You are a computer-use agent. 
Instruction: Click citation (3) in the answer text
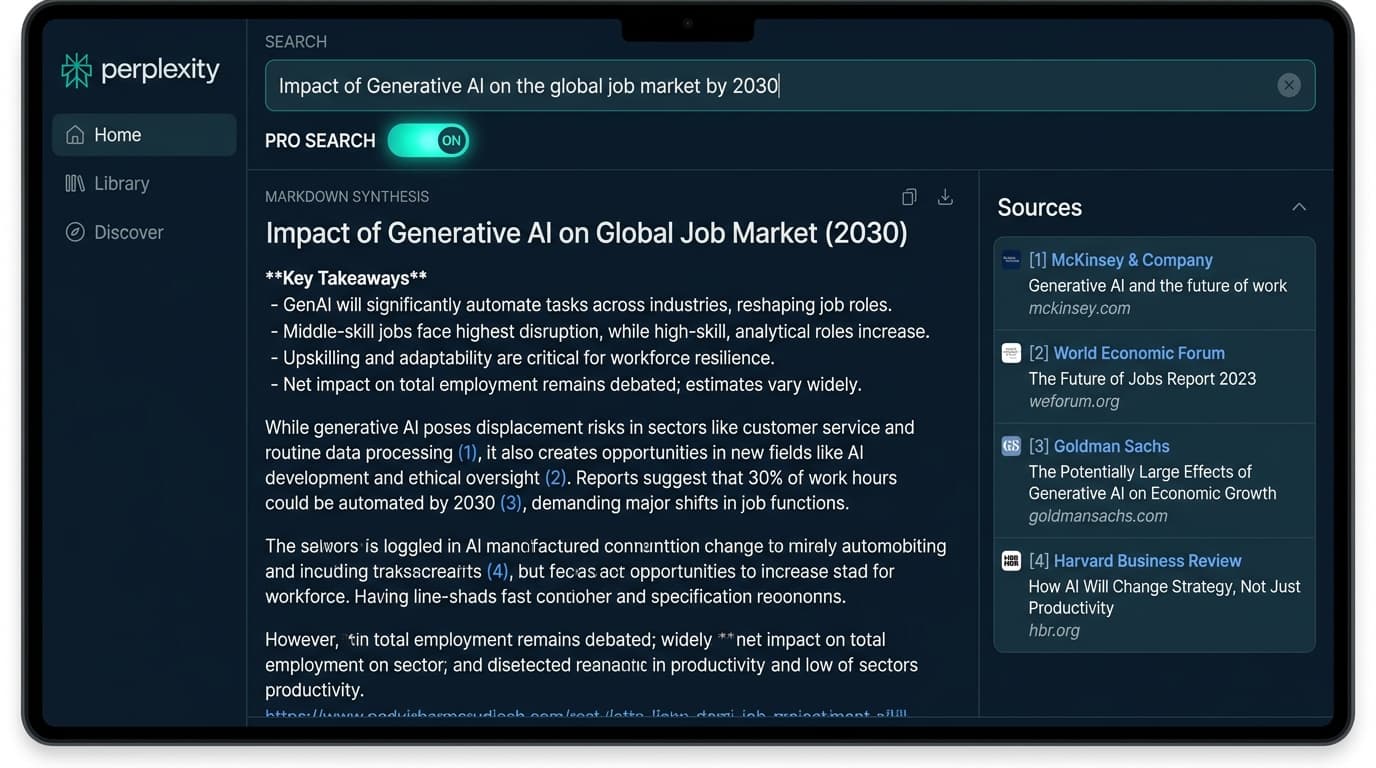coord(511,503)
